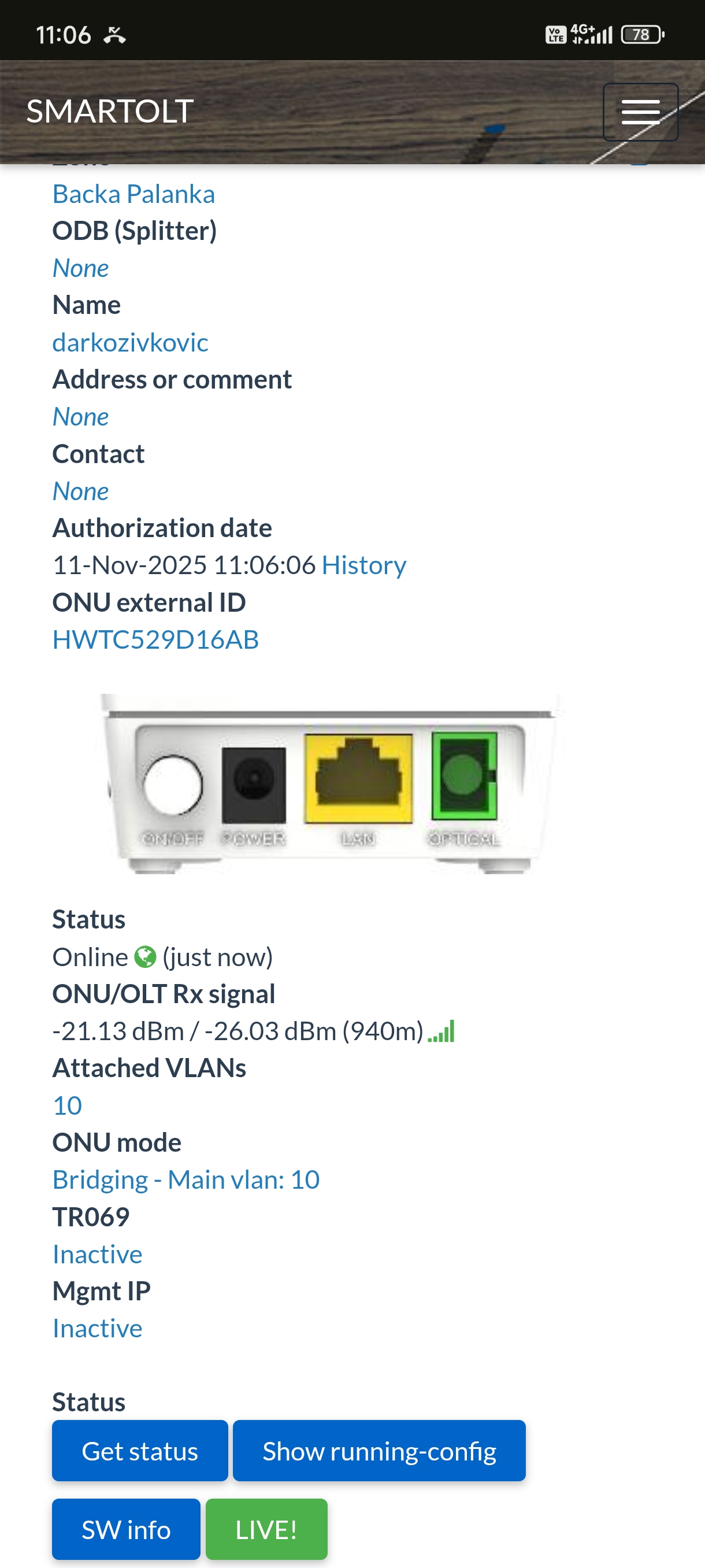This screenshot has height=1568, width=705.
Task: Tap the VoLTE status icon
Action: pos(555,35)
